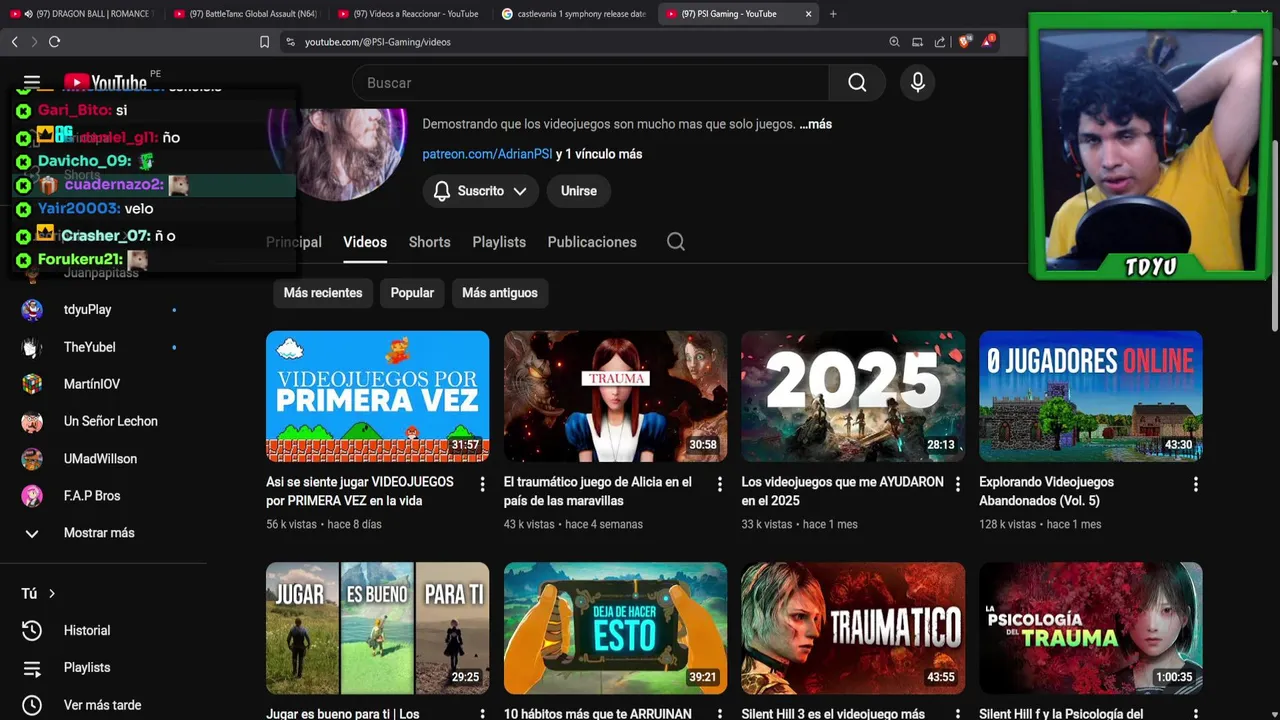This screenshot has height=720, width=1280.
Task: Open patreon.com/AdrianPSI link
Action: [x=487, y=154]
